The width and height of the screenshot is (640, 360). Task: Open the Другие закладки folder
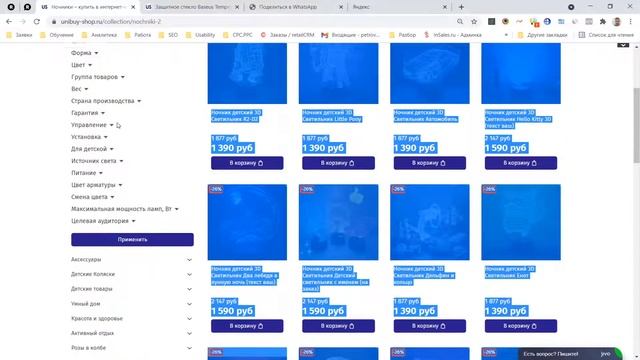point(542,35)
